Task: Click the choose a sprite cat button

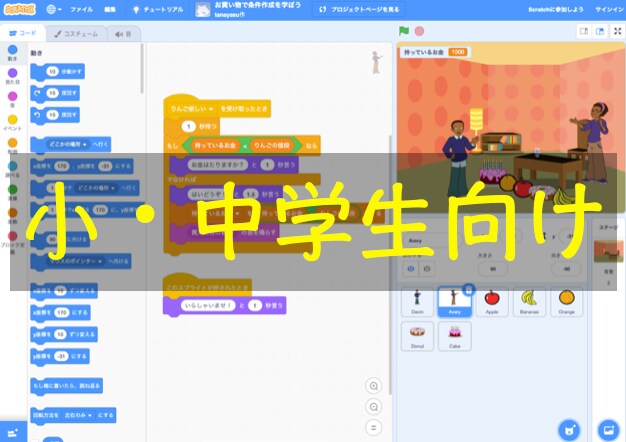Action: pos(569,430)
